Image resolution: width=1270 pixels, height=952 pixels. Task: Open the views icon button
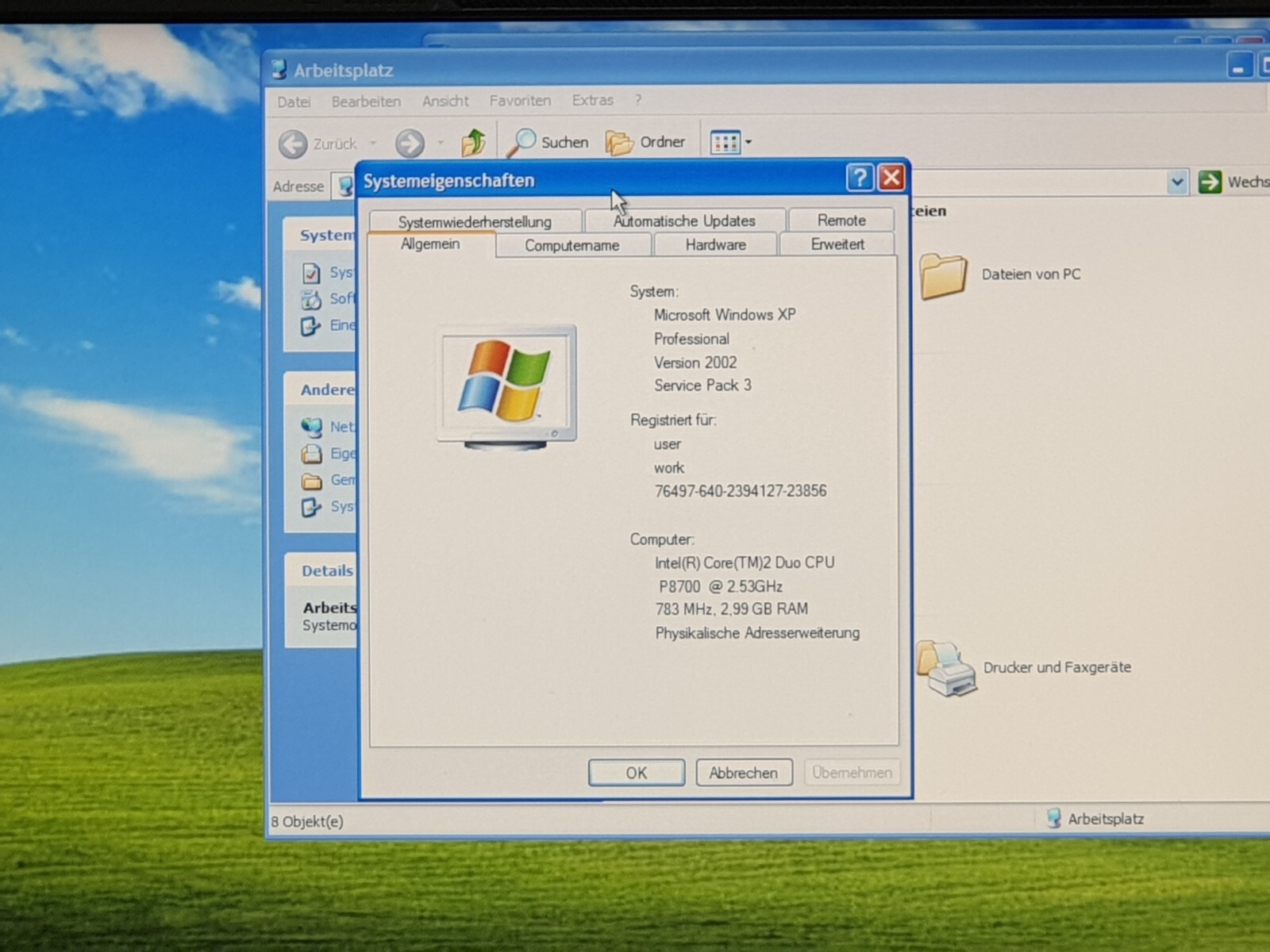[725, 143]
